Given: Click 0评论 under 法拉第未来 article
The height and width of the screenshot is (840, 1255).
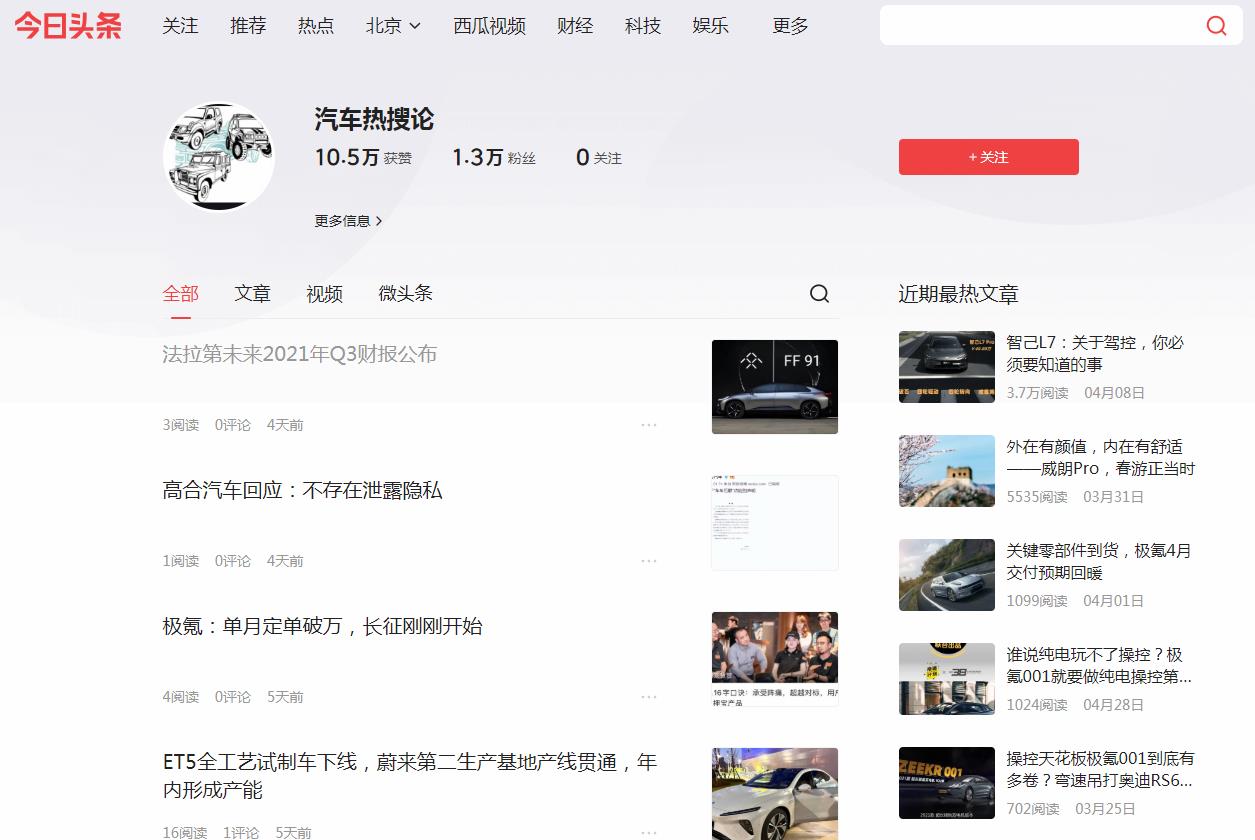Looking at the screenshot, I should pos(233,425).
